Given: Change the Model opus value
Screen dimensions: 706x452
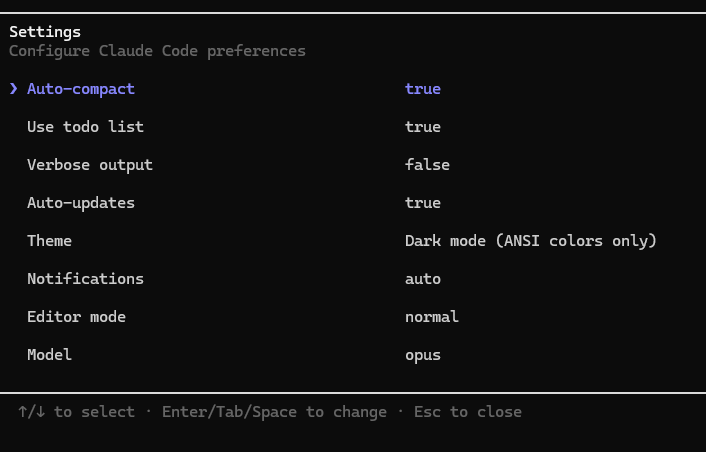Looking at the screenshot, I should [423, 355].
